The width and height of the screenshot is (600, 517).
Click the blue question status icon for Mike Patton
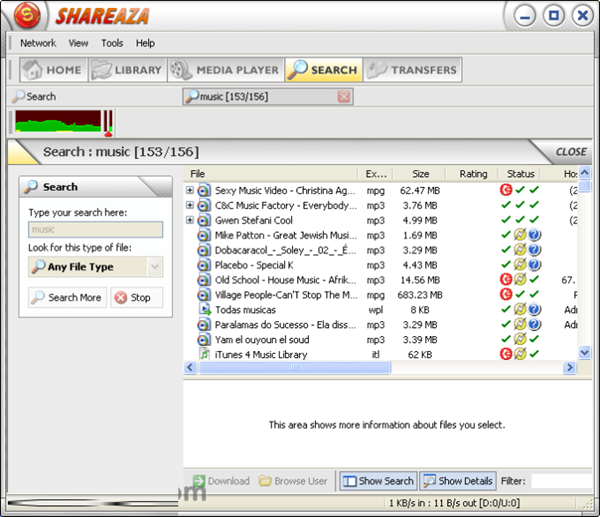535,235
